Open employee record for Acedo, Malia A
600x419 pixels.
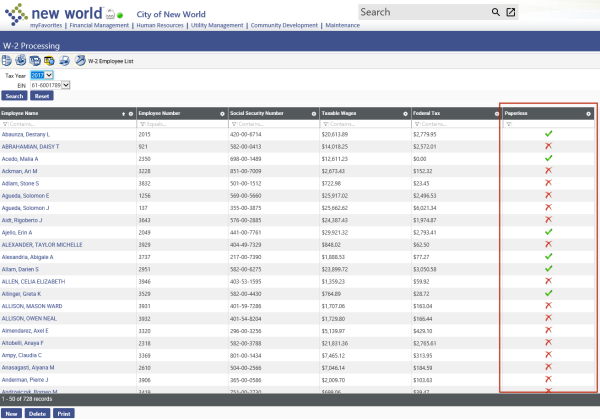pyautogui.click(x=21, y=159)
